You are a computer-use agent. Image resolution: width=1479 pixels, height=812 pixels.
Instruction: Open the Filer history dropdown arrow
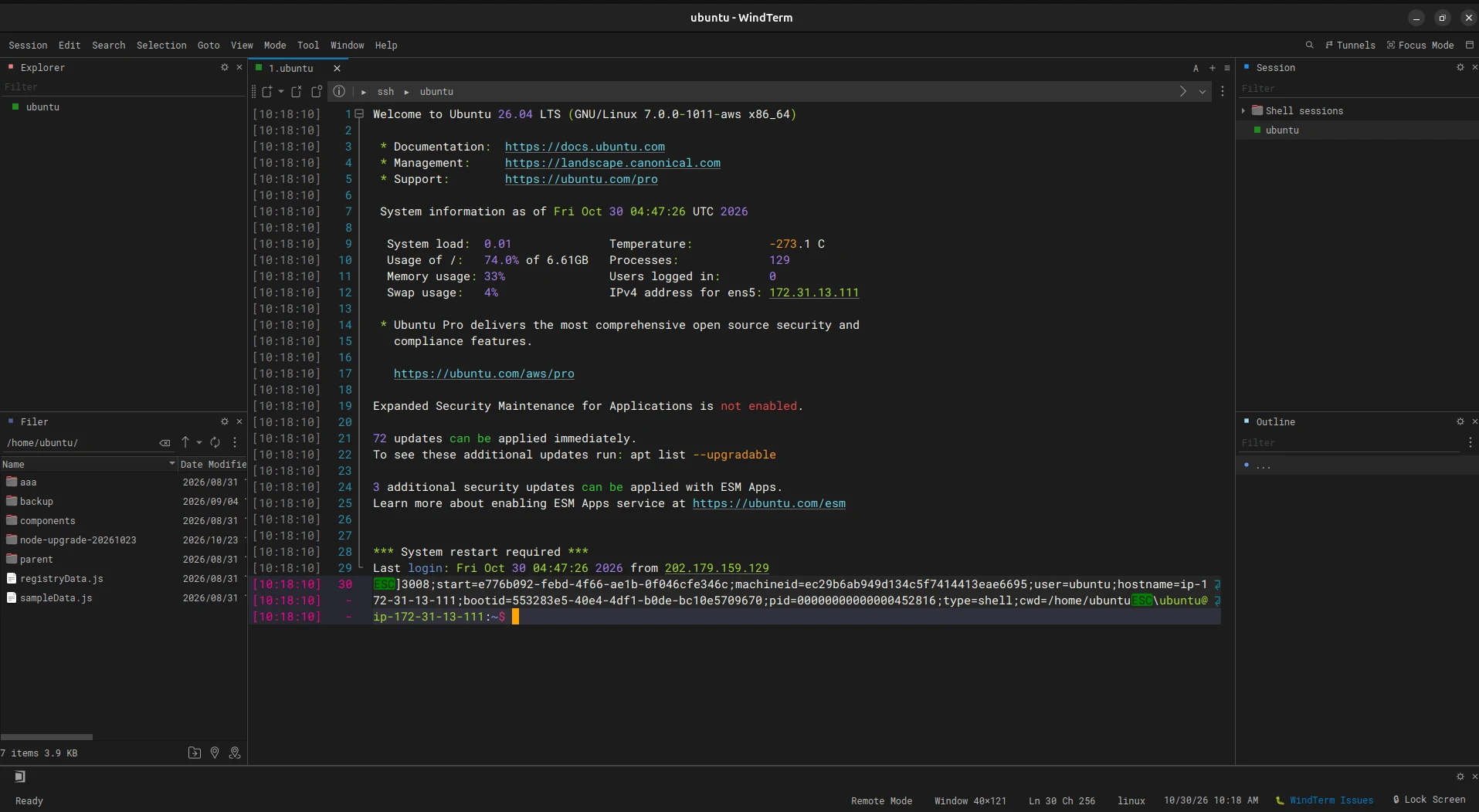[x=199, y=442]
